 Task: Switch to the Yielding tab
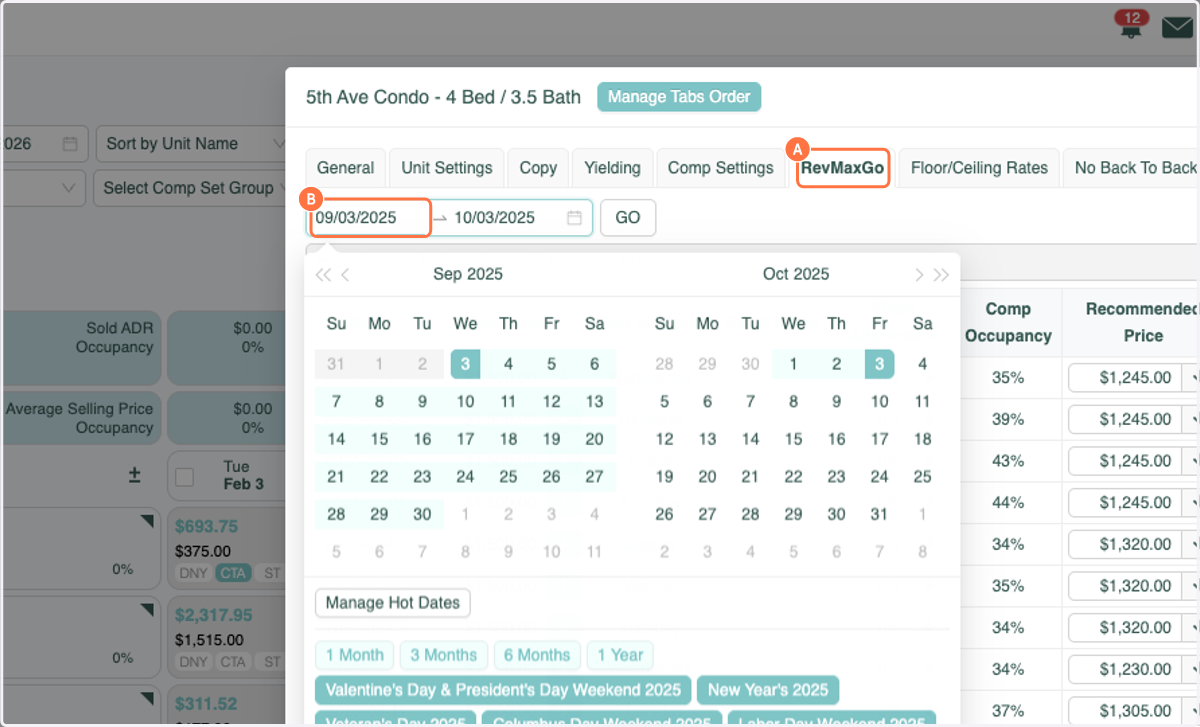pyautogui.click(x=612, y=168)
